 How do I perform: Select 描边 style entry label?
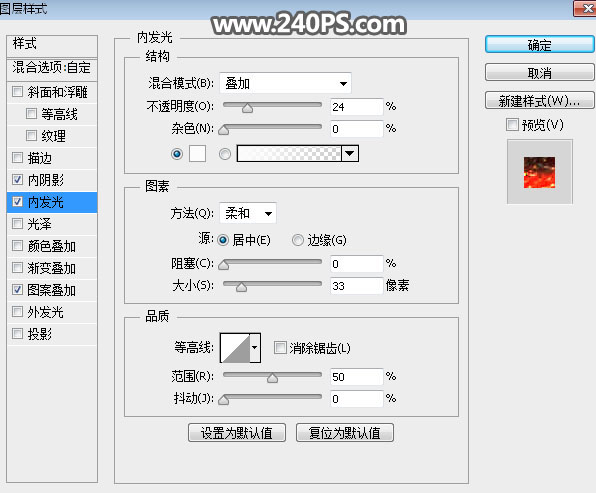40,158
